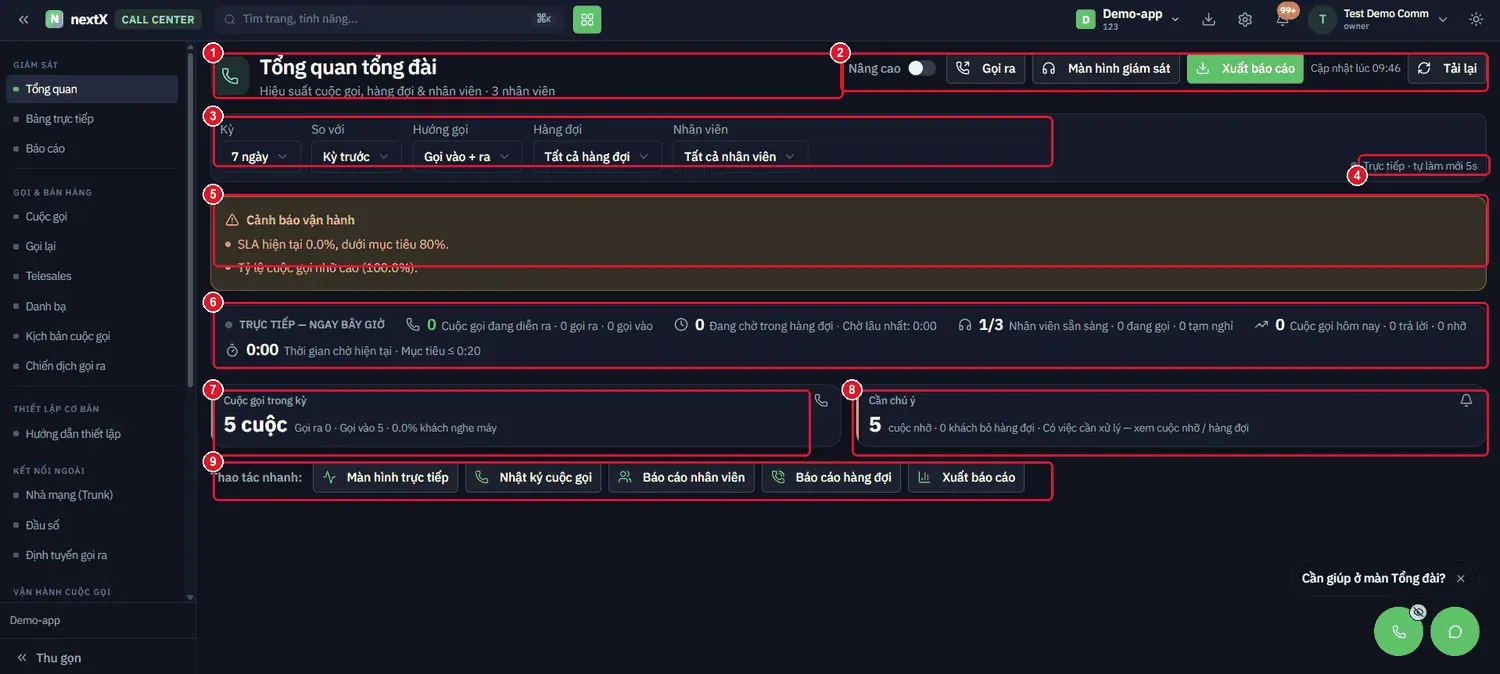Click the phone icon on 'Cuộc gọi trong kỳ' card
The width and height of the screenshot is (1500, 674).
point(821,400)
